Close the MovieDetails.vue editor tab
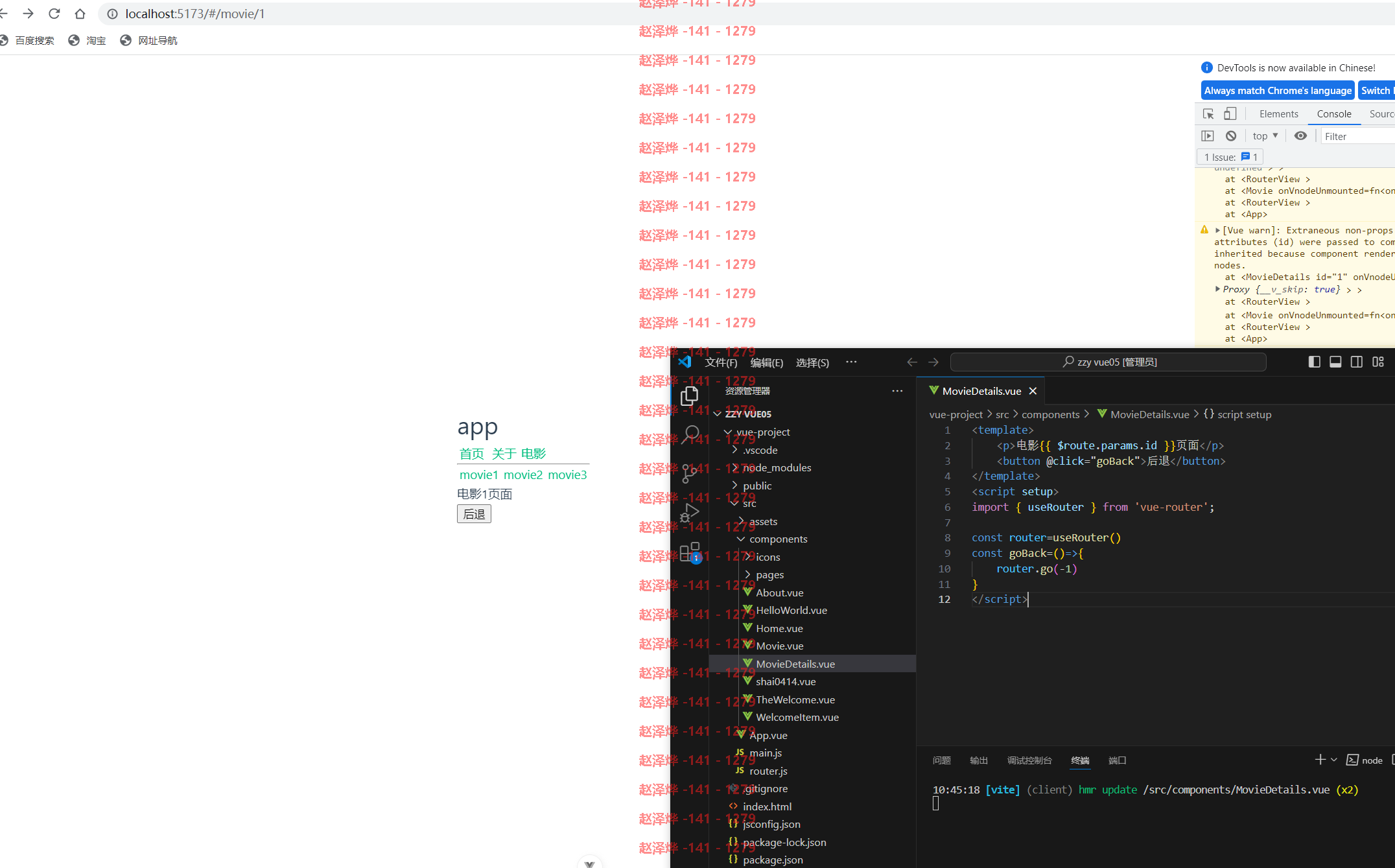 coord(1033,391)
